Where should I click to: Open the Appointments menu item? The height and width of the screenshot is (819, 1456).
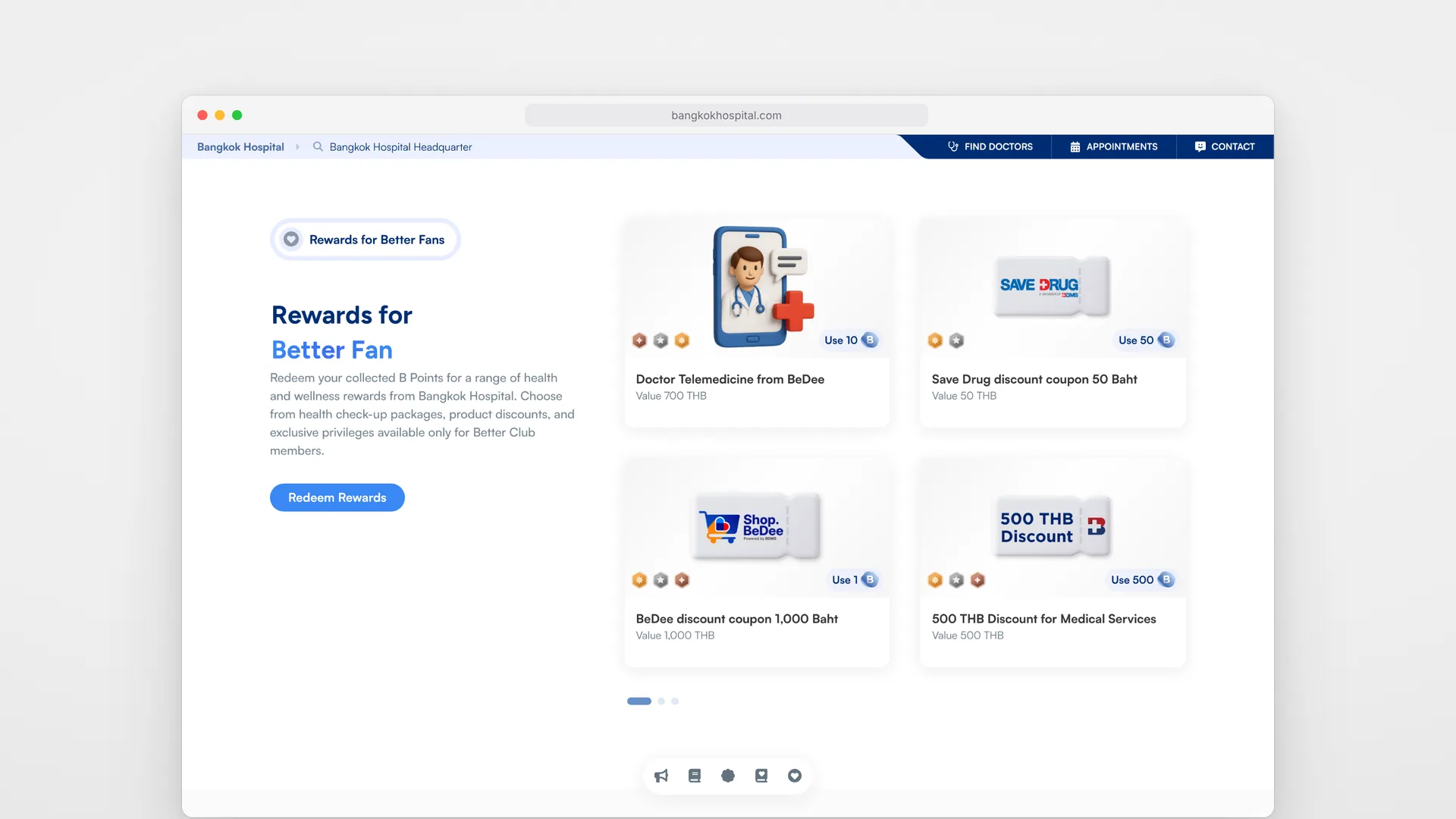point(1113,146)
